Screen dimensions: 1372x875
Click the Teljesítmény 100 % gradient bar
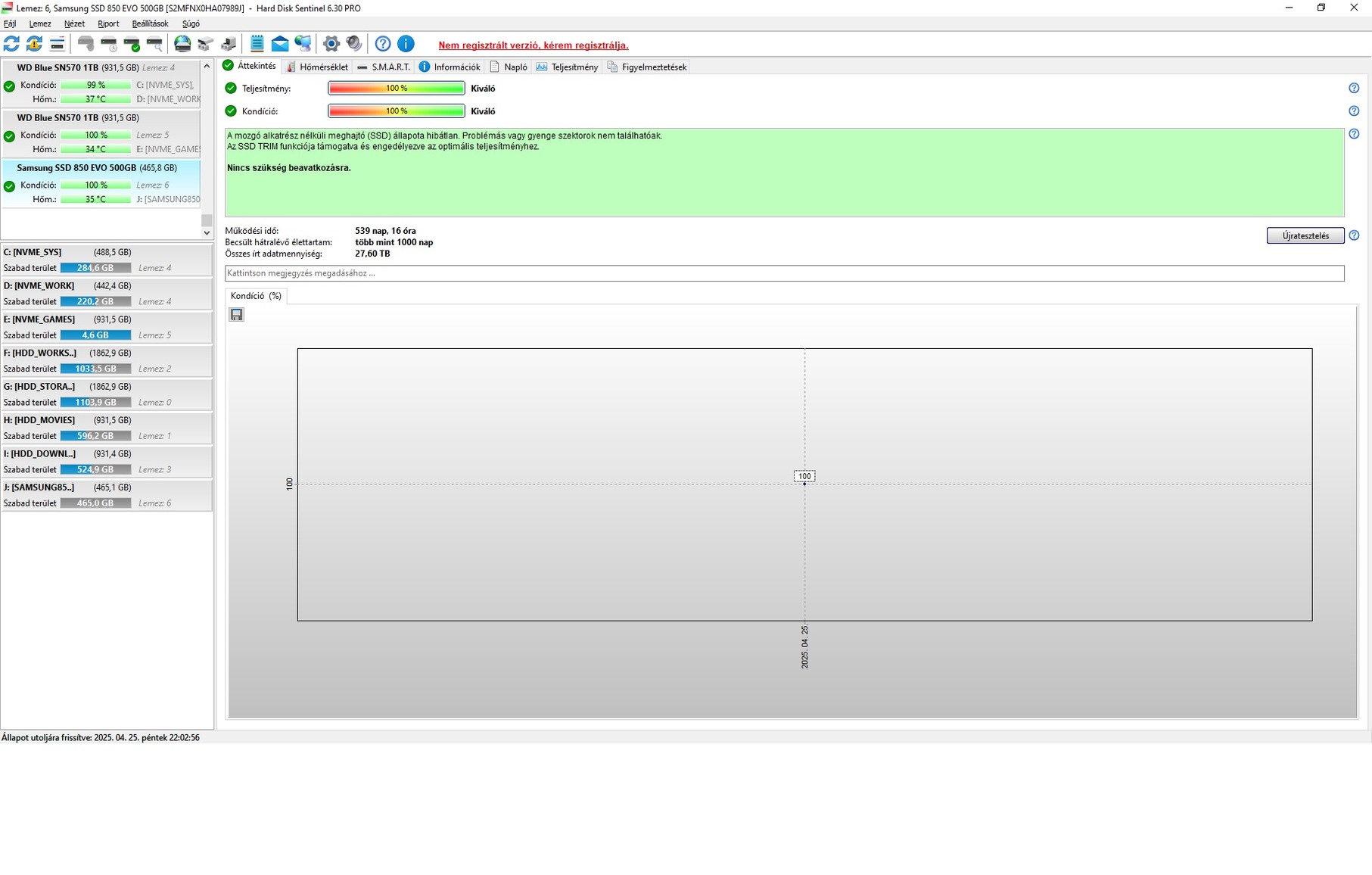click(397, 89)
